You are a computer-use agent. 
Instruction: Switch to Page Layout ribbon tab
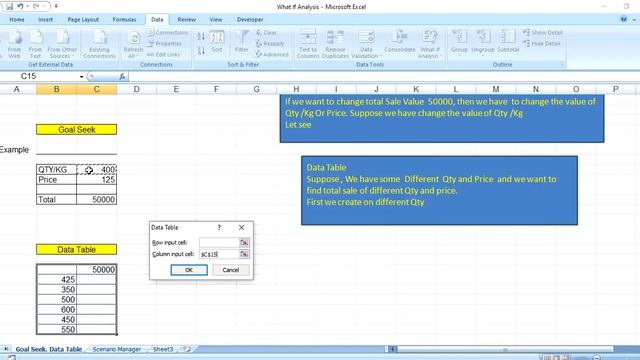(x=83, y=20)
